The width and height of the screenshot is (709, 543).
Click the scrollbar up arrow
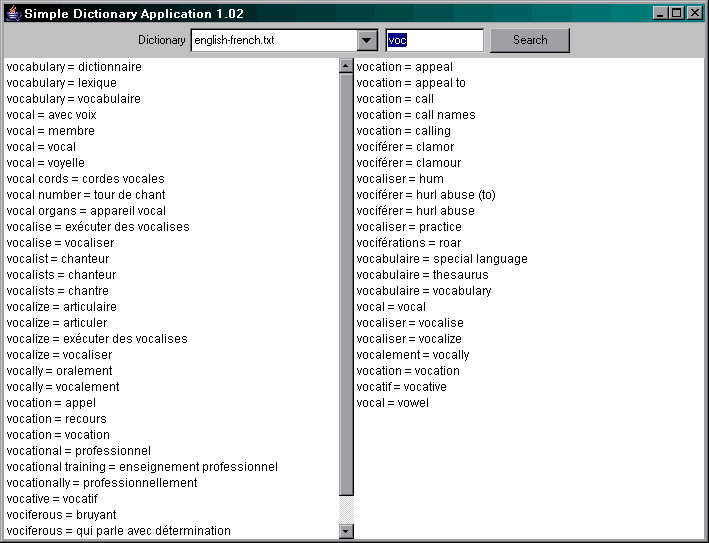346,66
